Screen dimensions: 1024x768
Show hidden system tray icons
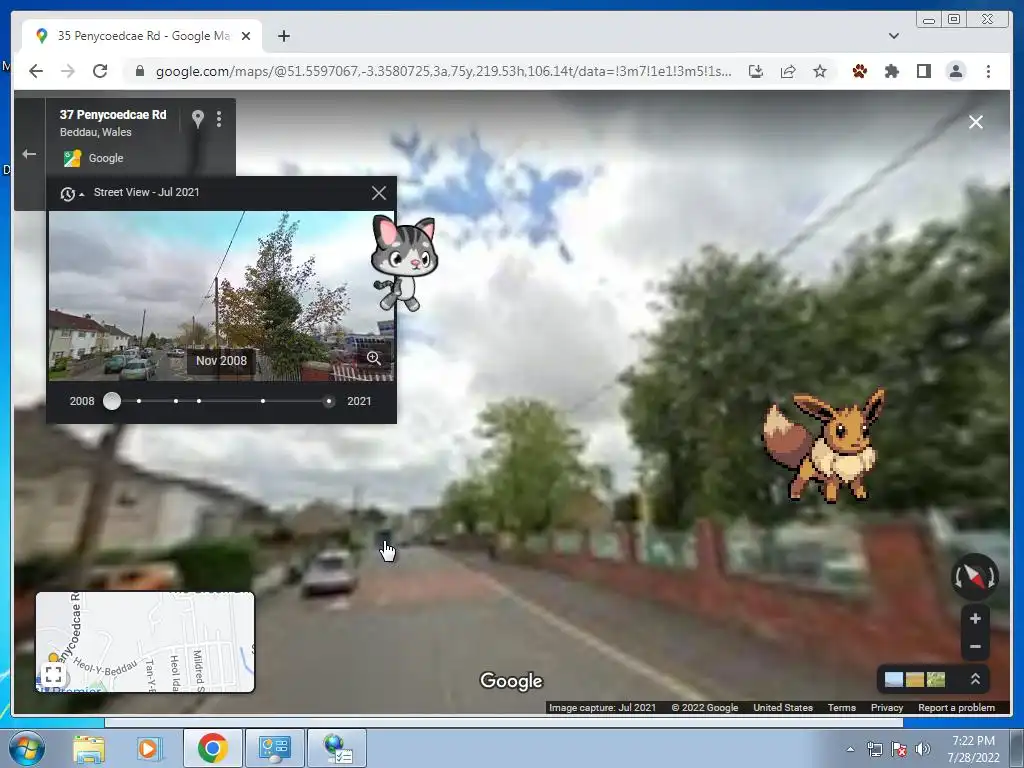click(850, 749)
